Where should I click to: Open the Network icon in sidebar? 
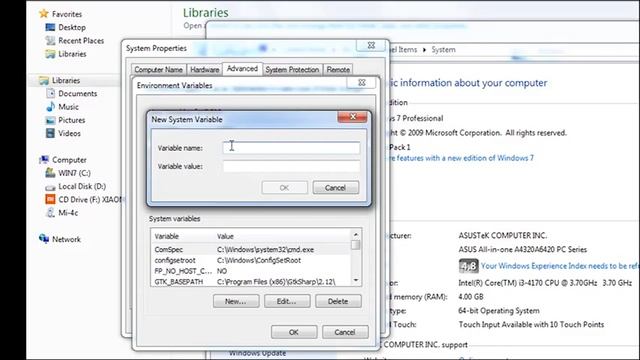[x=44, y=239]
